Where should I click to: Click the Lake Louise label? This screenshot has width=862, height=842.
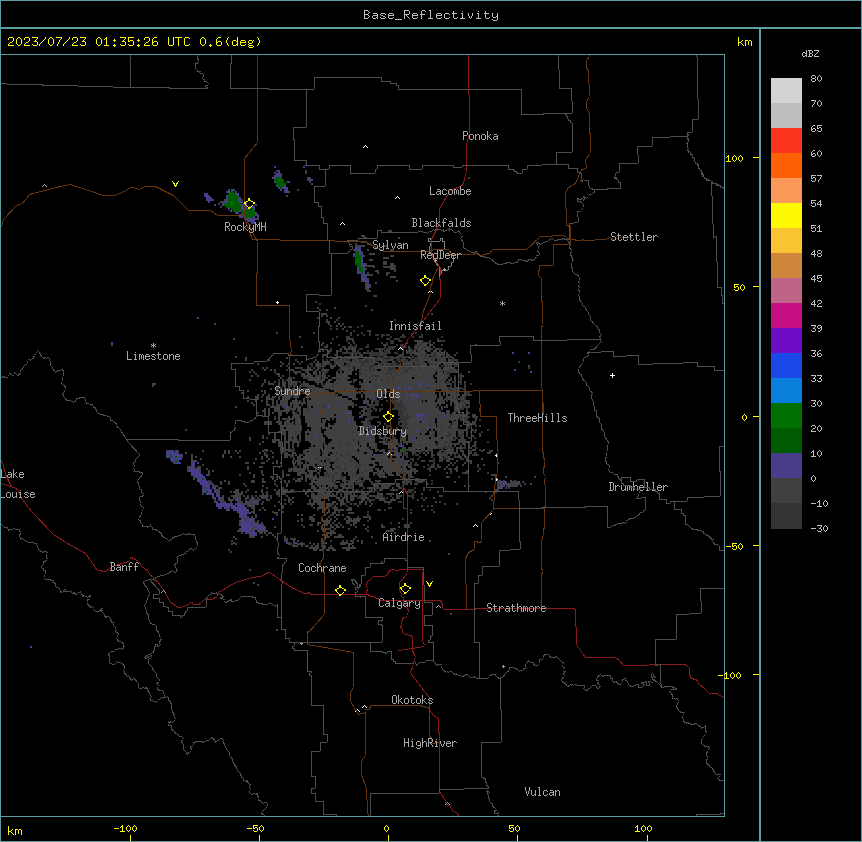tap(18, 484)
